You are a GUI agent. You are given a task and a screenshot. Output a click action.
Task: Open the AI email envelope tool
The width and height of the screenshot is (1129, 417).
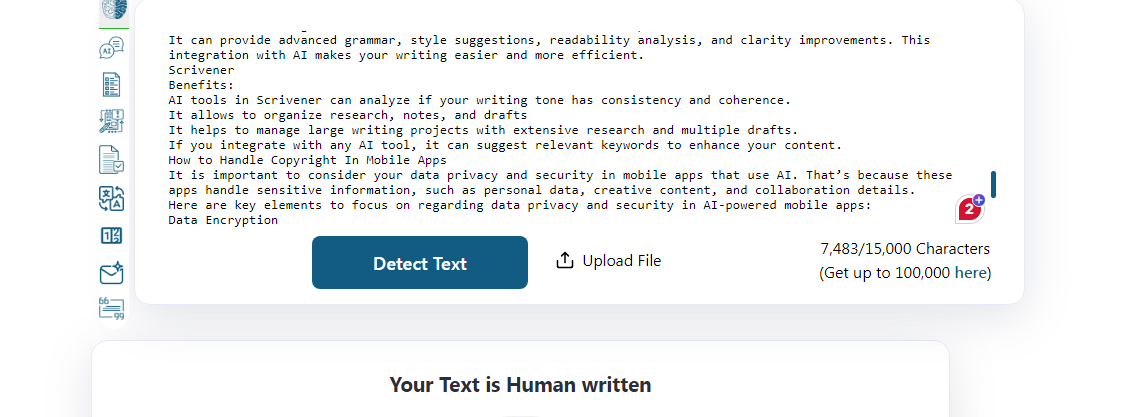click(112, 274)
